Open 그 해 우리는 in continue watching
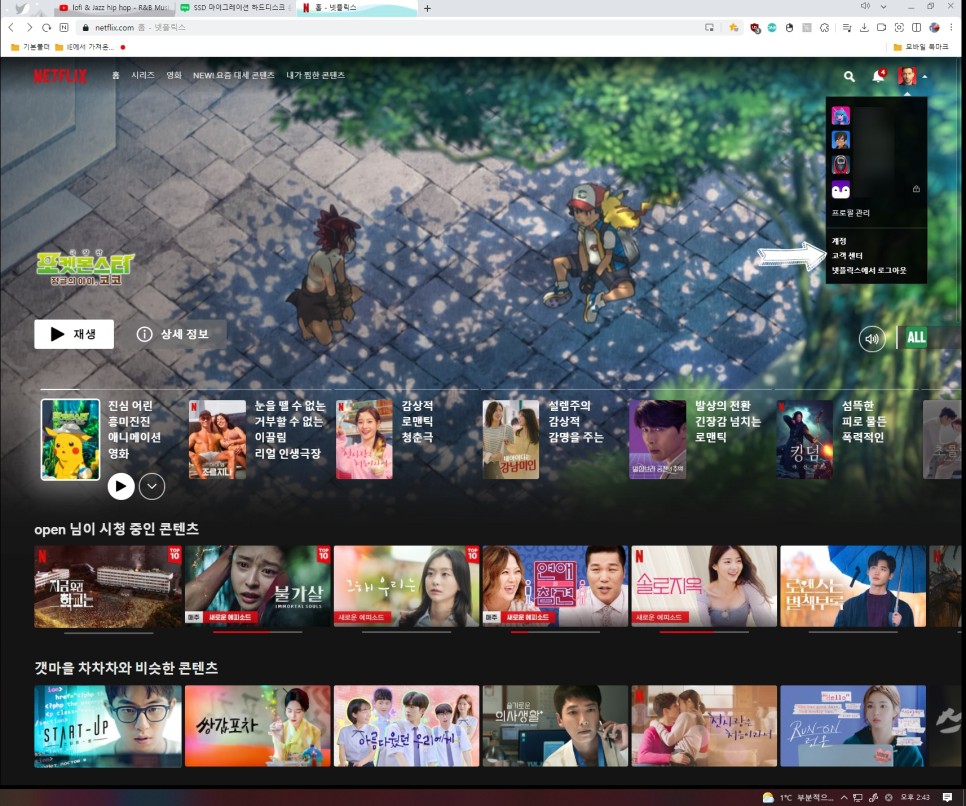This screenshot has width=966, height=806. click(x=407, y=586)
